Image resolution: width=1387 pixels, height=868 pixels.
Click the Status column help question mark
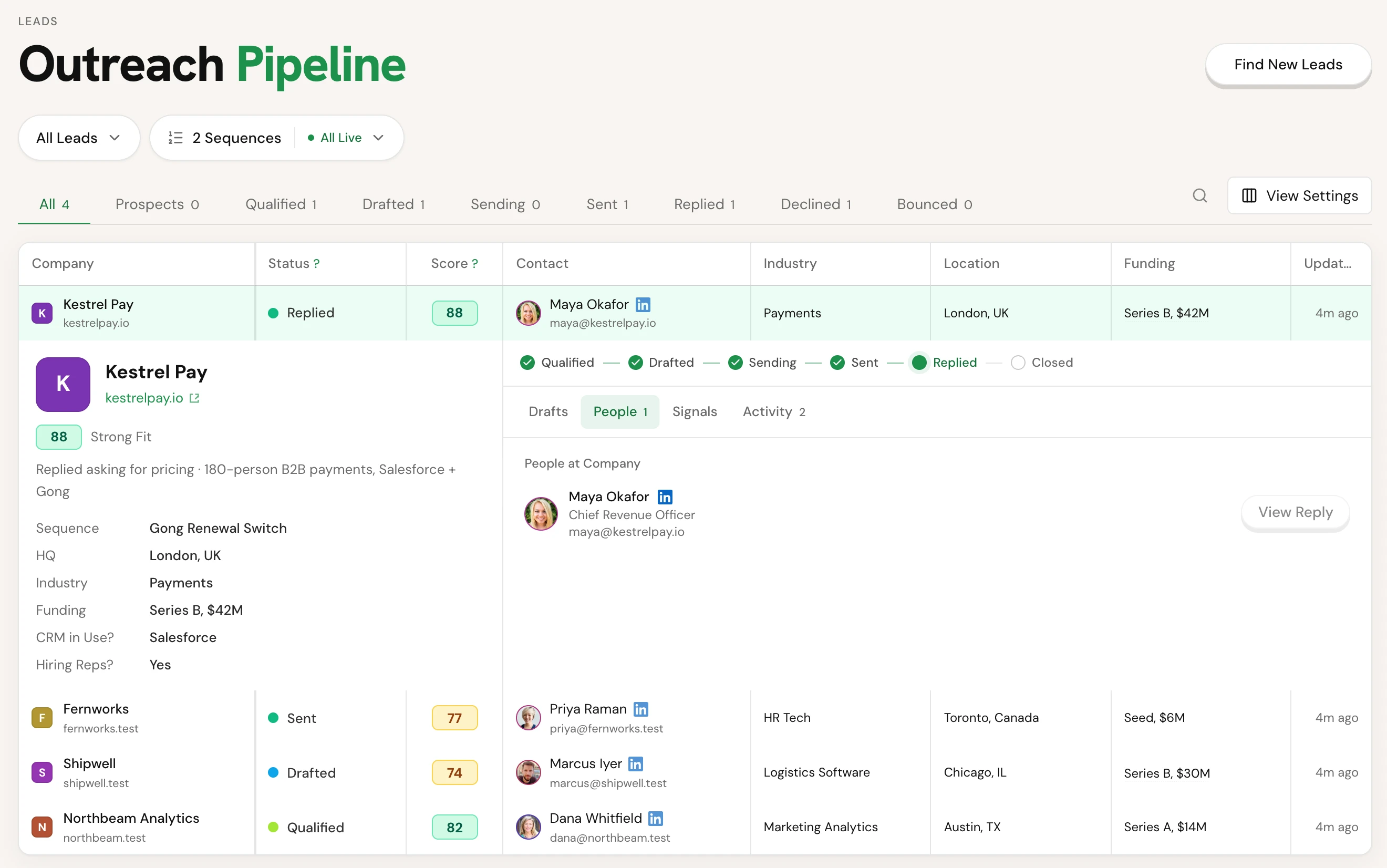[317, 264]
